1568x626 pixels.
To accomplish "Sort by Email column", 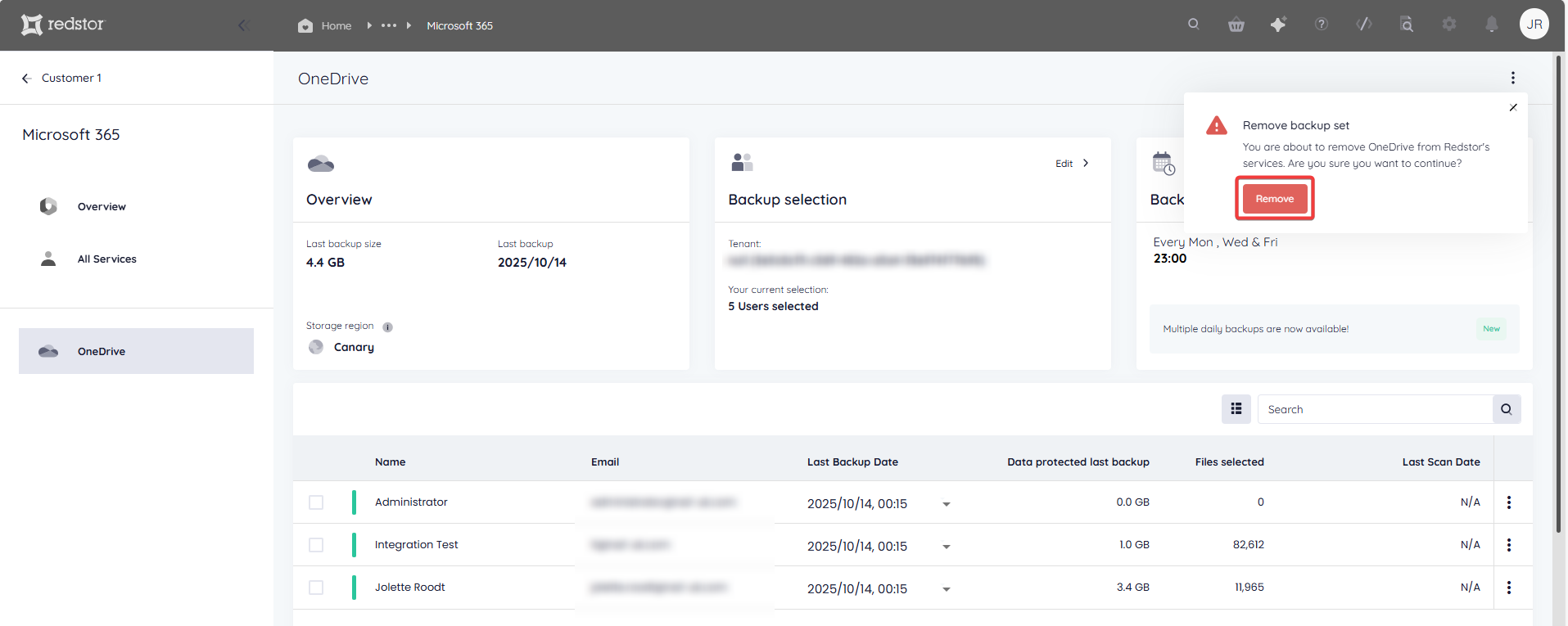I will point(605,462).
